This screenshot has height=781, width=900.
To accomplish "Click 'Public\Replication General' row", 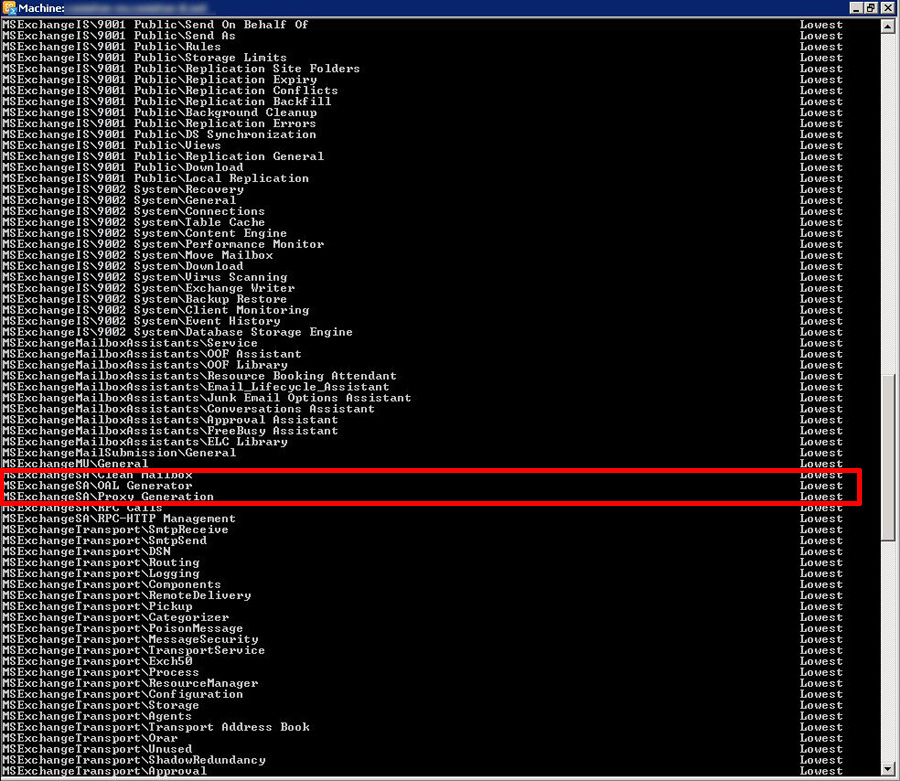I will pyautogui.click(x=422, y=156).
